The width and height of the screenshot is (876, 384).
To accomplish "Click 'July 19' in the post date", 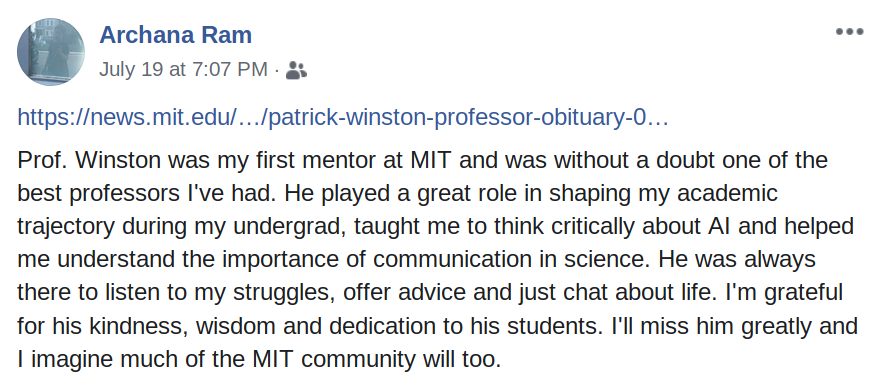I will coord(131,69).
